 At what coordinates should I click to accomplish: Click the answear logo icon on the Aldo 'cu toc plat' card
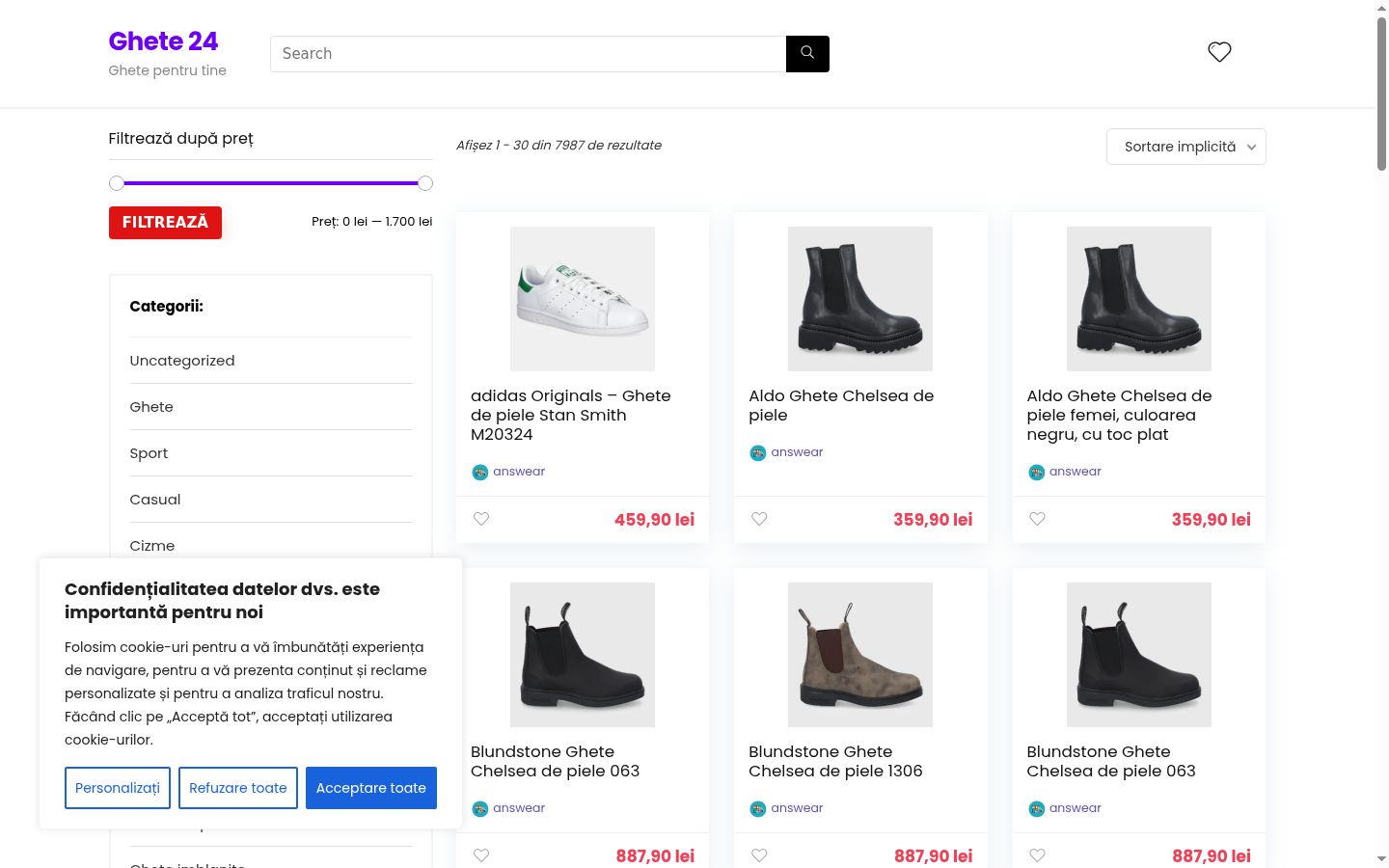click(1036, 472)
